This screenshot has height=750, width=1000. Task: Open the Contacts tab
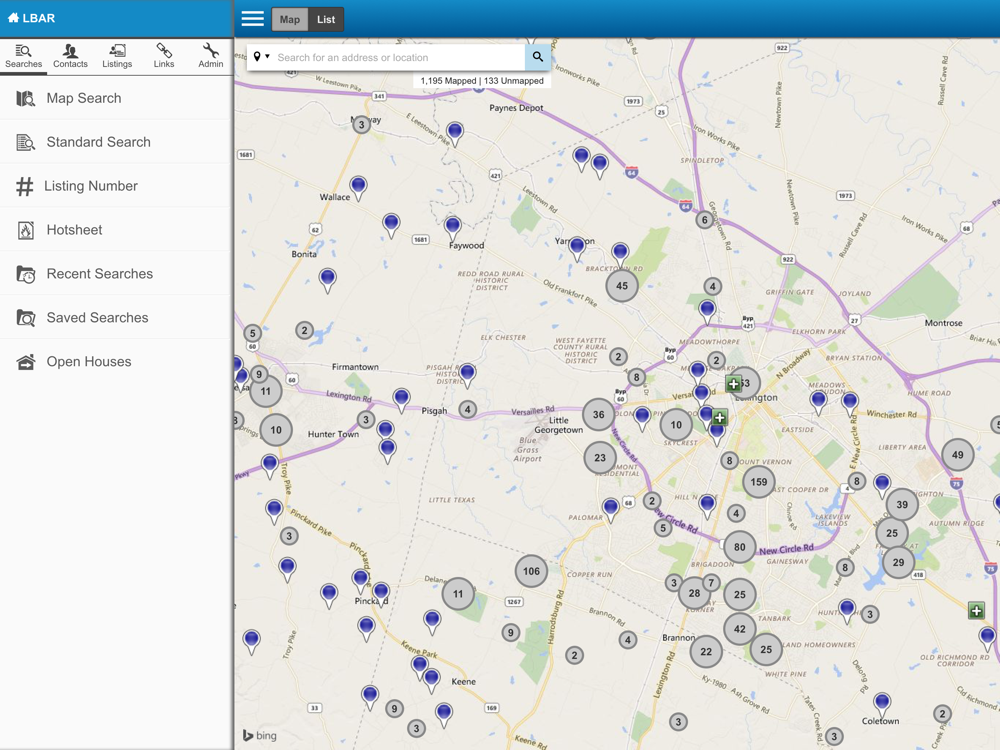pos(70,56)
